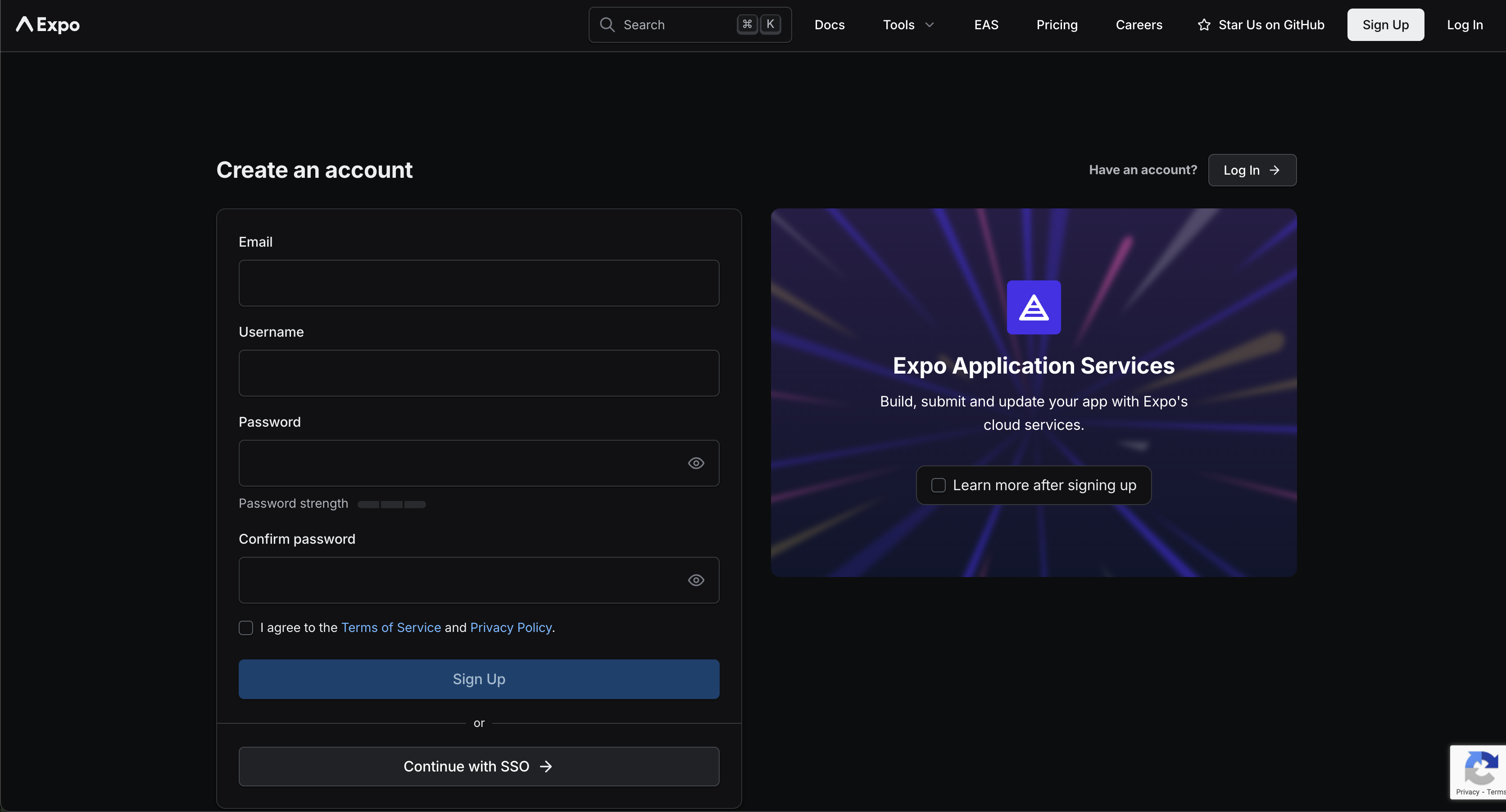Tick the Terms of Service agreement checkbox
The height and width of the screenshot is (812, 1506).
[x=246, y=627]
